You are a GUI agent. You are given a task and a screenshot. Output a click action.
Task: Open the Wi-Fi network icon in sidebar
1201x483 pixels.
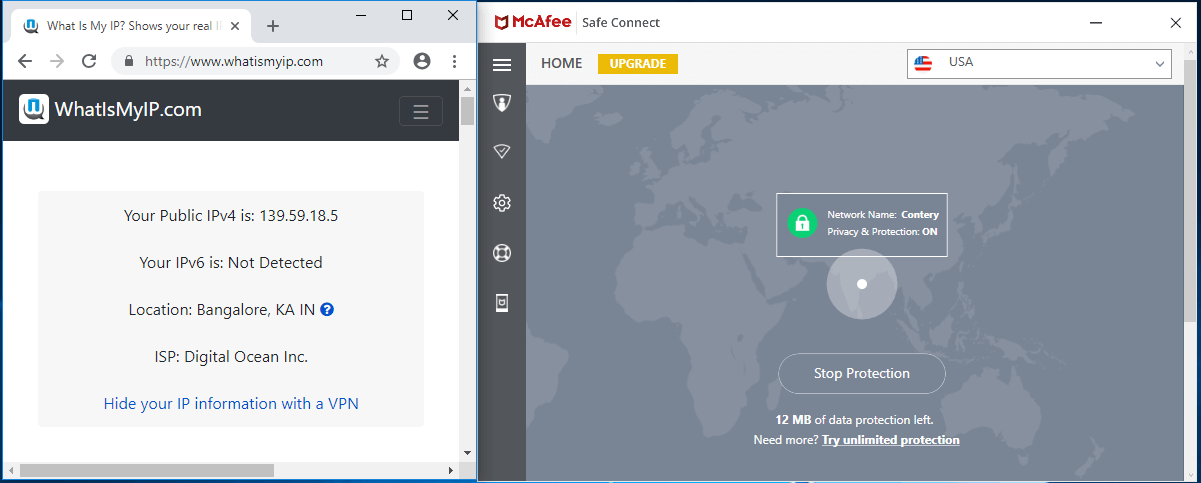502,152
